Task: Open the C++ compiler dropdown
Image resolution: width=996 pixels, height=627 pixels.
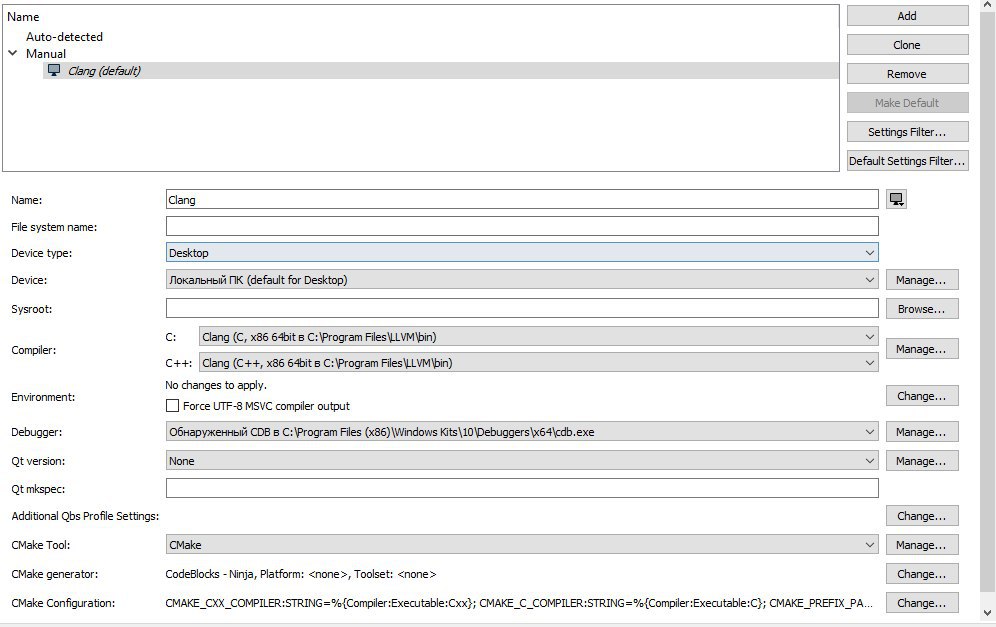Action: point(539,363)
